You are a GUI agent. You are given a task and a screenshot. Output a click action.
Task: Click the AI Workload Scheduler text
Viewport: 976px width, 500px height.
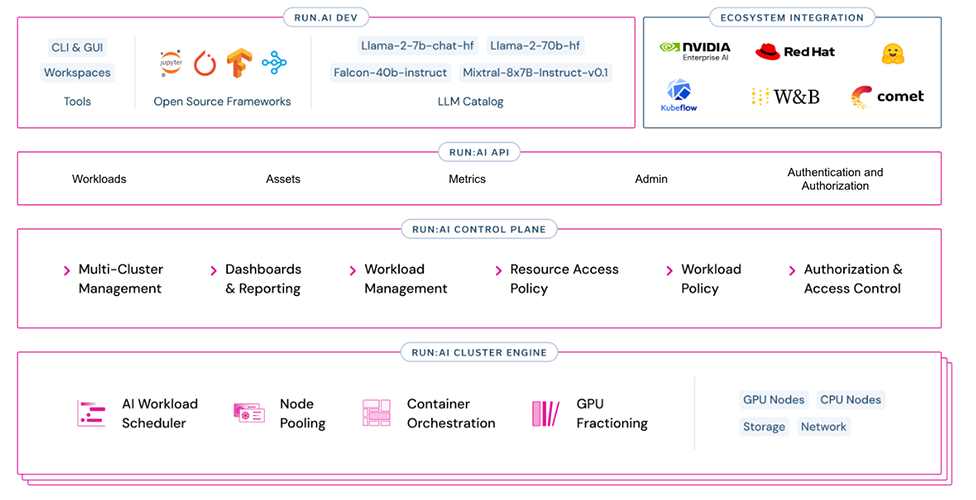click(x=160, y=413)
